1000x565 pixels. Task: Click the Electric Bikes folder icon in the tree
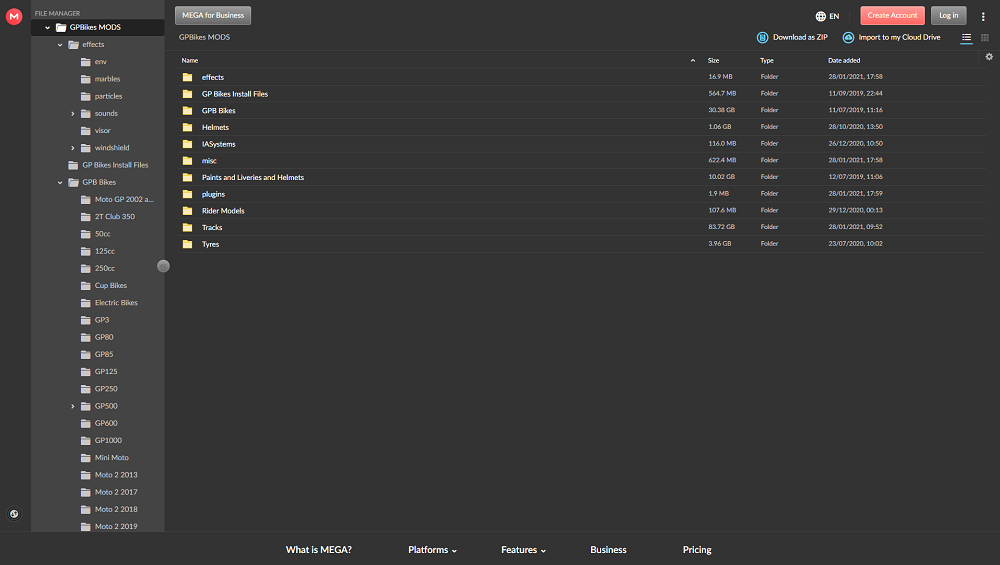coord(85,303)
